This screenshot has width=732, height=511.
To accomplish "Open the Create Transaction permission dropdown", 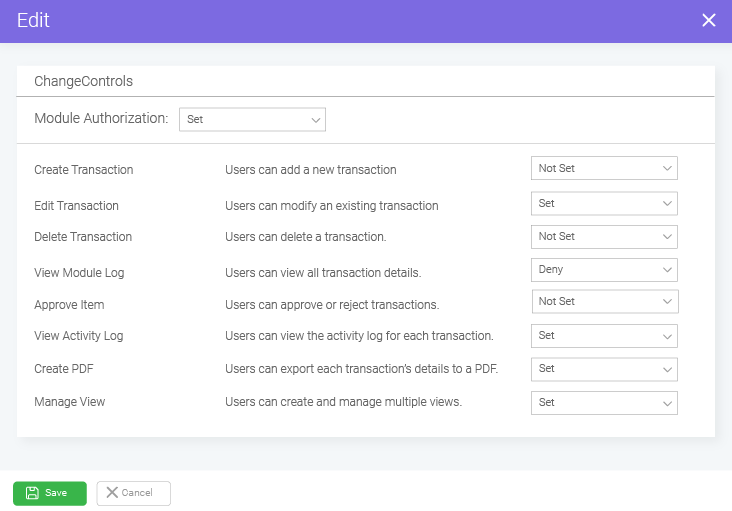I will tap(604, 168).
